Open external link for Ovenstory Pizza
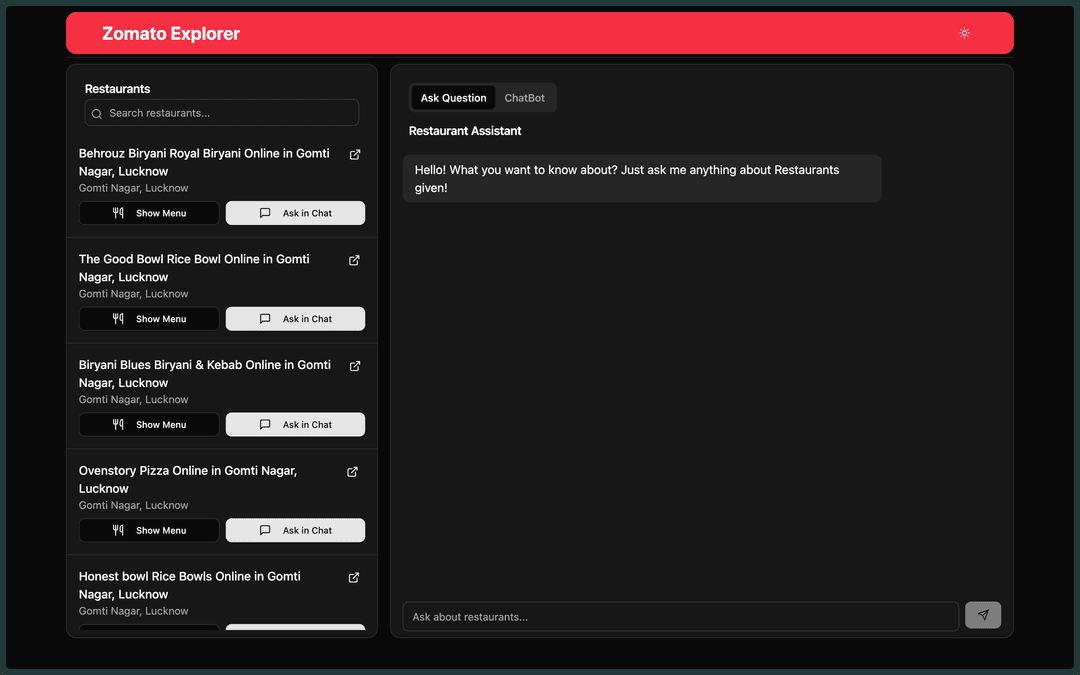 pyautogui.click(x=352, y=472)
